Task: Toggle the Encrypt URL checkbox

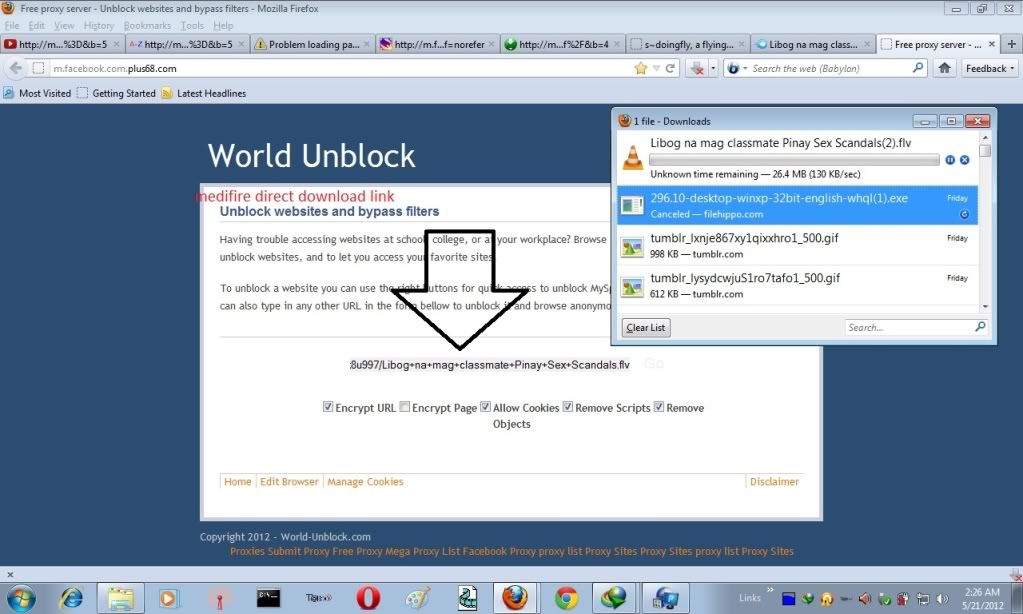Action: (328, 407)
